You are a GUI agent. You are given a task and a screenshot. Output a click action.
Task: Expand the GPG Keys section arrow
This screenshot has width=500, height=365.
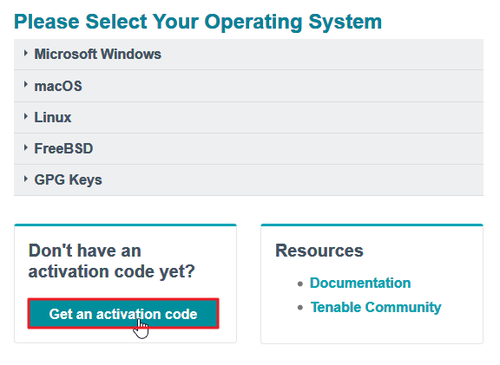point(25,179)
